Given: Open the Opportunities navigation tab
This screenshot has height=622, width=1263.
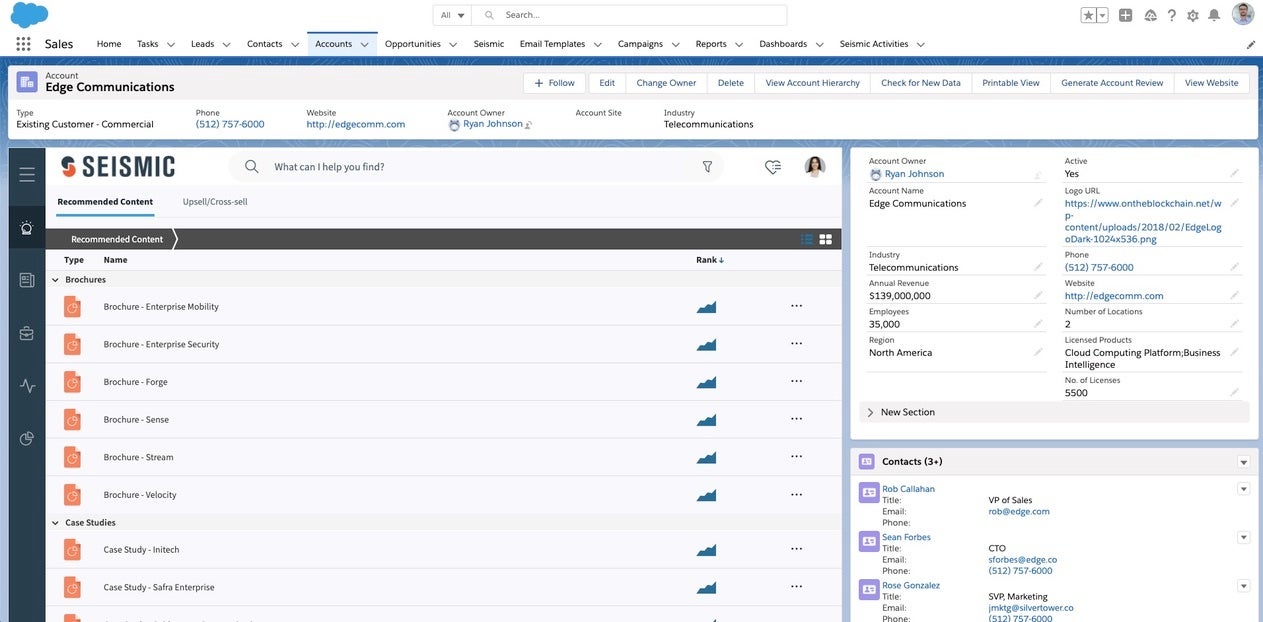Looking at the screenshot, I should (x=412, y=44).
